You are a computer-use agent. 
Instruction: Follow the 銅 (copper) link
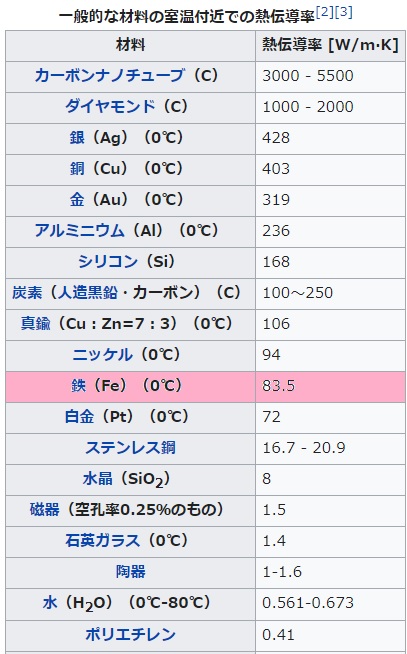[77, 169]
